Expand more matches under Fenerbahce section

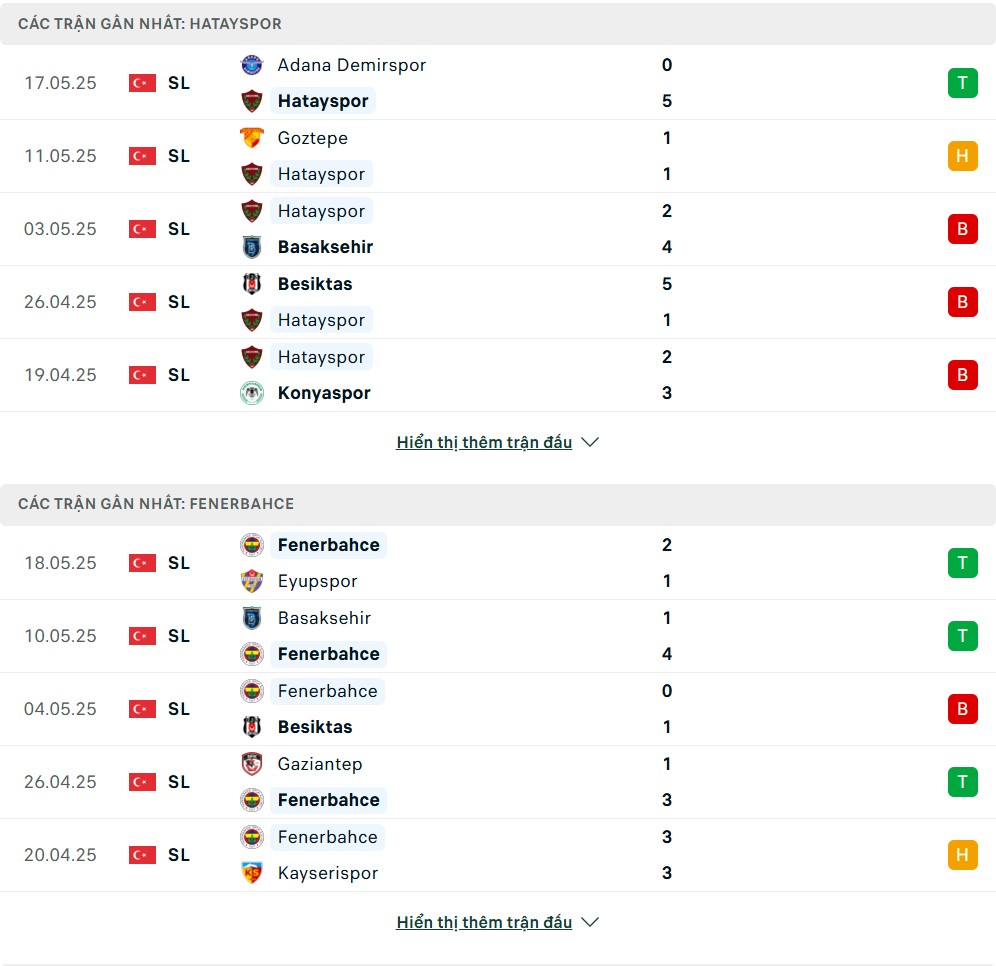[484, 922]
